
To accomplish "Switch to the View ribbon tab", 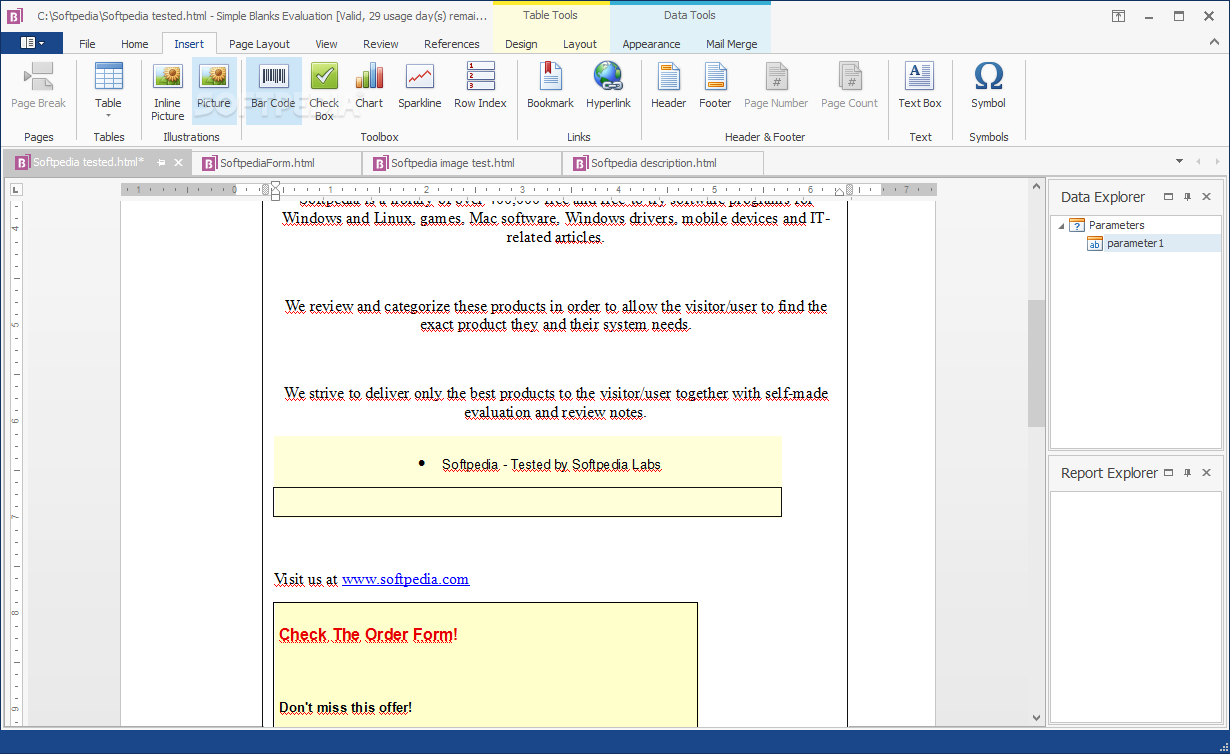I will coord(326,44).
